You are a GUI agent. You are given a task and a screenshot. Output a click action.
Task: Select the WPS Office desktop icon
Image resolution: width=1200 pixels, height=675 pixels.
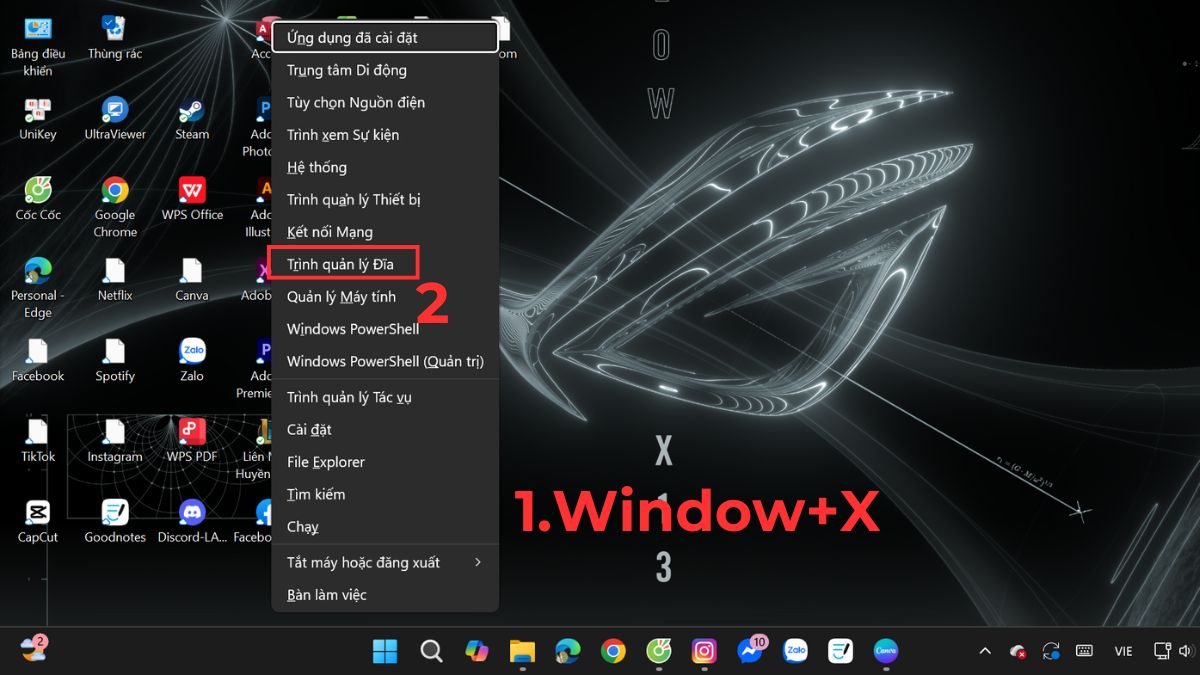pos(192,199)
